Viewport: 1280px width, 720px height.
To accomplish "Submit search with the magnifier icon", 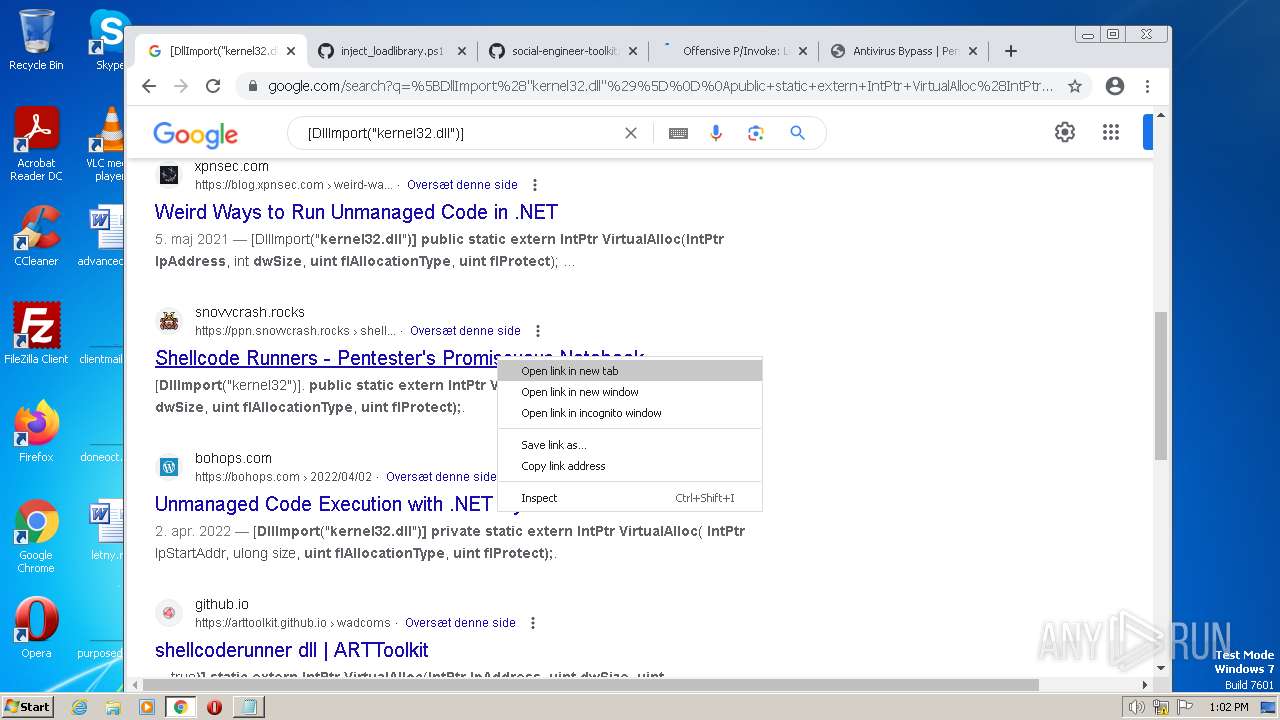I will pos(797,133).
